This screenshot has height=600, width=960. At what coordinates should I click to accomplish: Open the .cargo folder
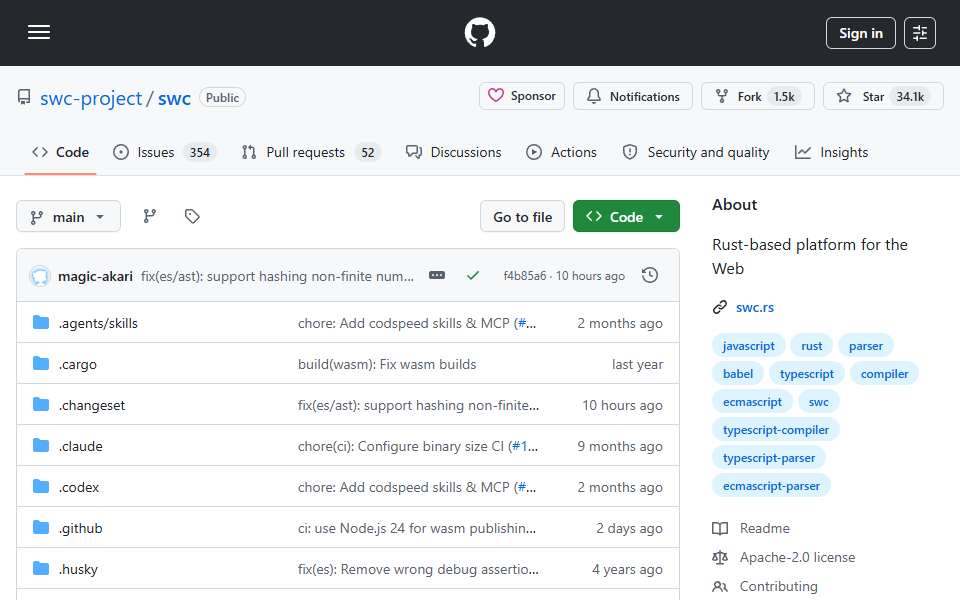pos(78,364)
